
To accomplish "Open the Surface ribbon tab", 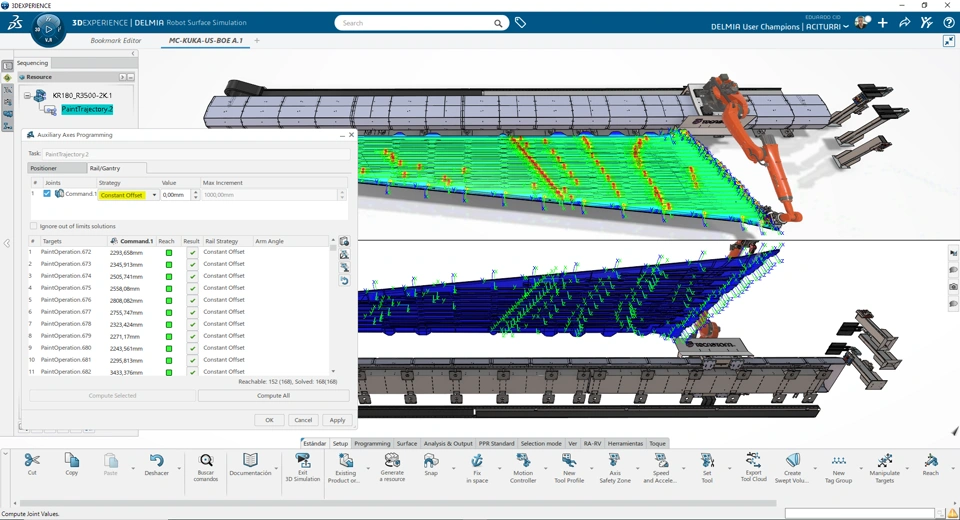I will tap(407, 443).
